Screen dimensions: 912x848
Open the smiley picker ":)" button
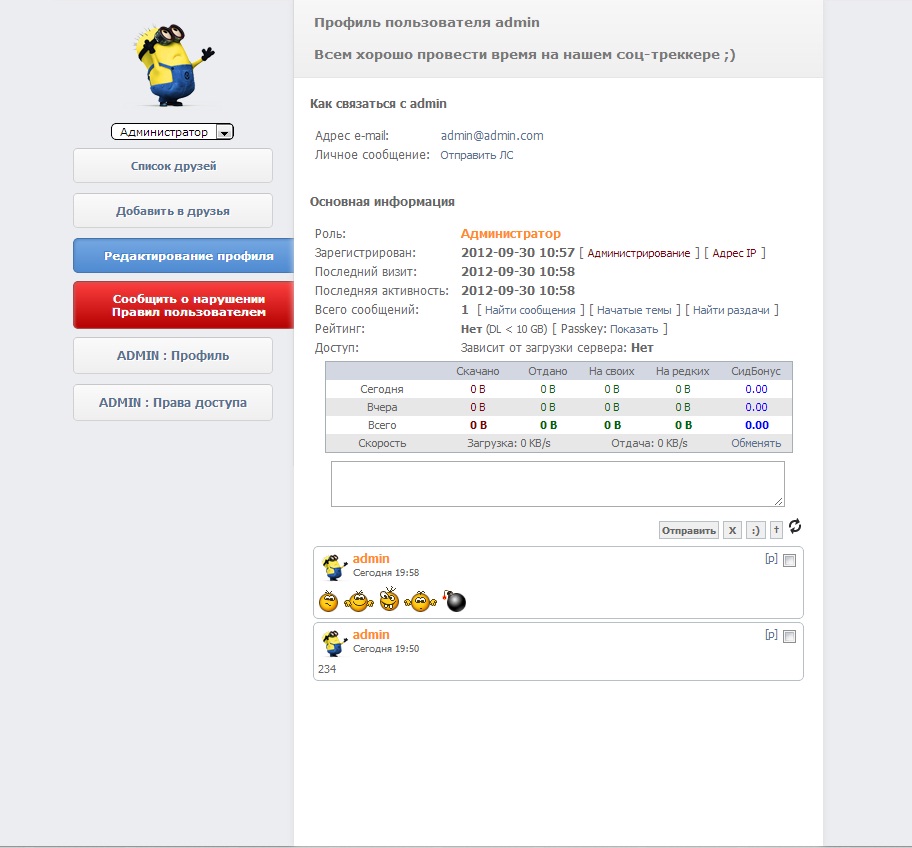[755, 531]
